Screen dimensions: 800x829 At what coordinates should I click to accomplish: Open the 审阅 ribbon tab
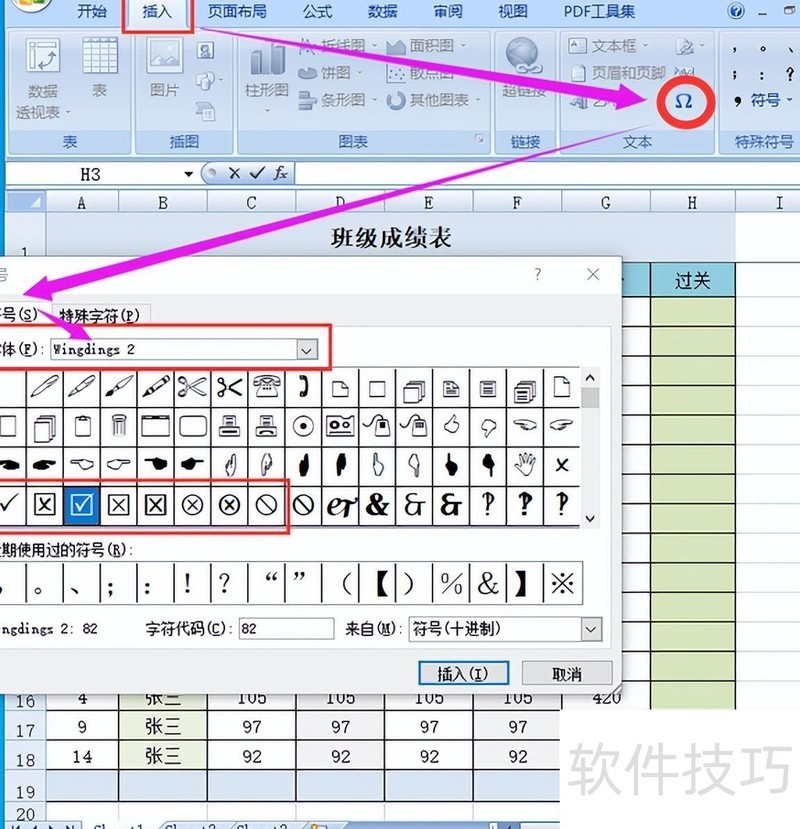click(448, 12)
